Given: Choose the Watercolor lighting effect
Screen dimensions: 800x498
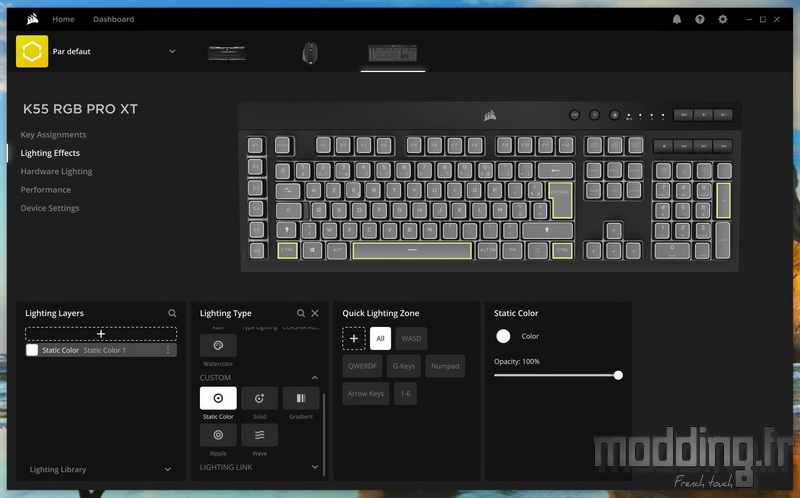Looking at the screenshot, I should [218, 345].
